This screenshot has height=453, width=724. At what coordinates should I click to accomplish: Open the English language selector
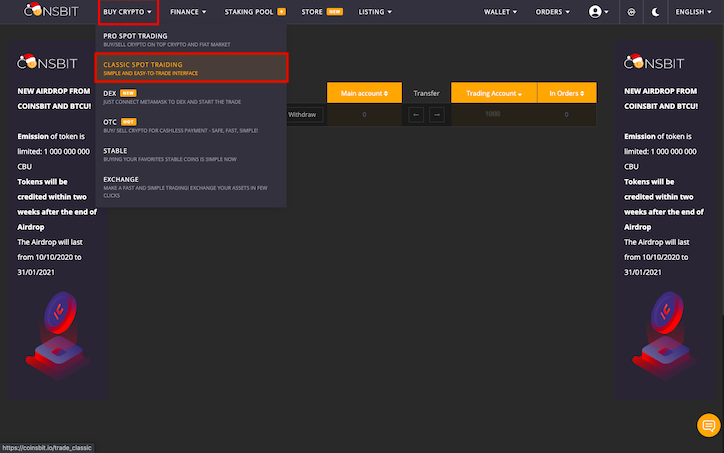pos(693,12)
